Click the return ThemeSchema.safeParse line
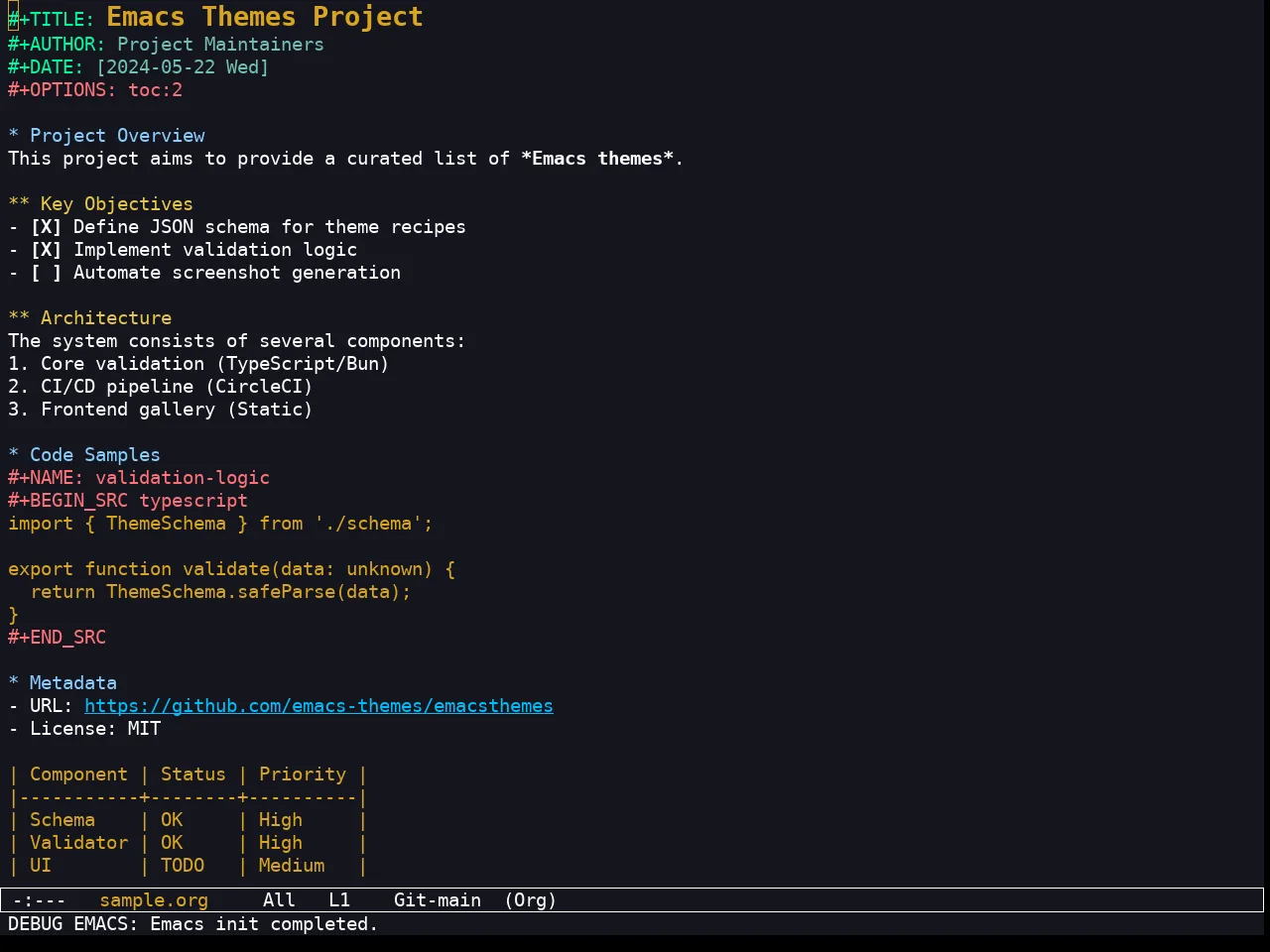 point(220,592)
